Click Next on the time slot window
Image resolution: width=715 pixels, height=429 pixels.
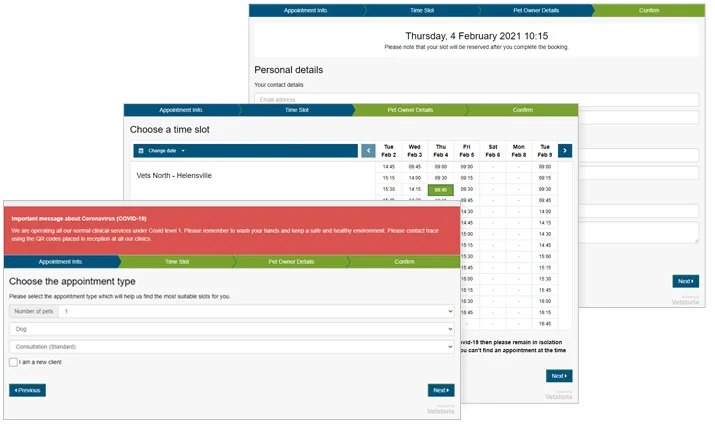coord(559,376)
